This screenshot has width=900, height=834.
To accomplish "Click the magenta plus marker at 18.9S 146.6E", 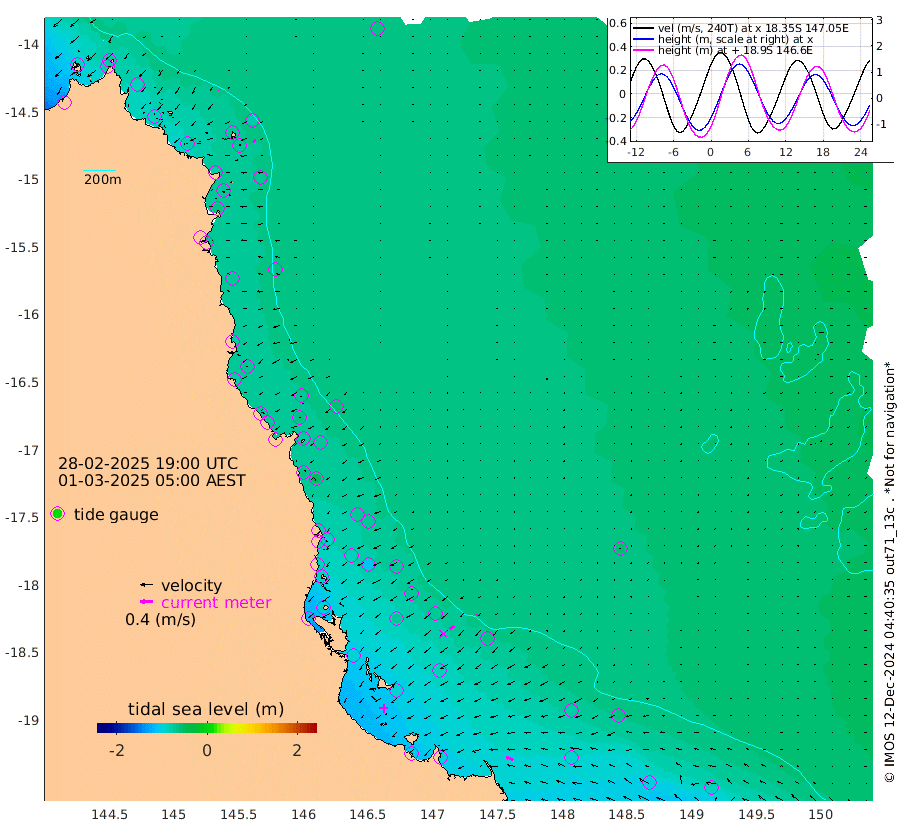I will coord(383,708).
